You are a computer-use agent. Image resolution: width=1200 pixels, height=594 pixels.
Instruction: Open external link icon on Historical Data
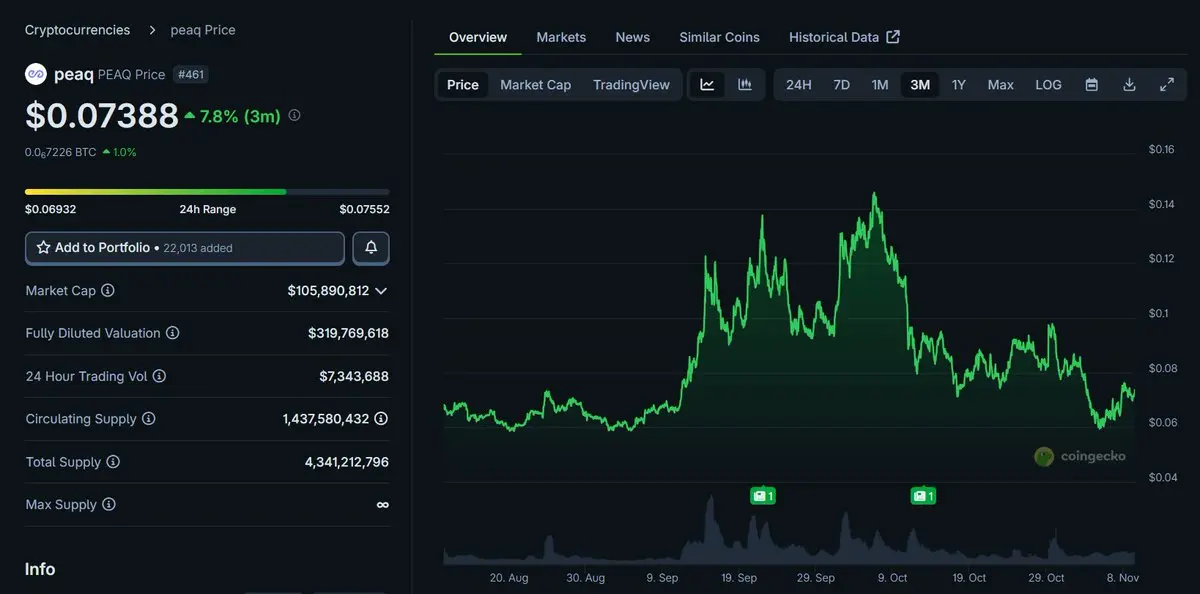(x=893, y=37)
